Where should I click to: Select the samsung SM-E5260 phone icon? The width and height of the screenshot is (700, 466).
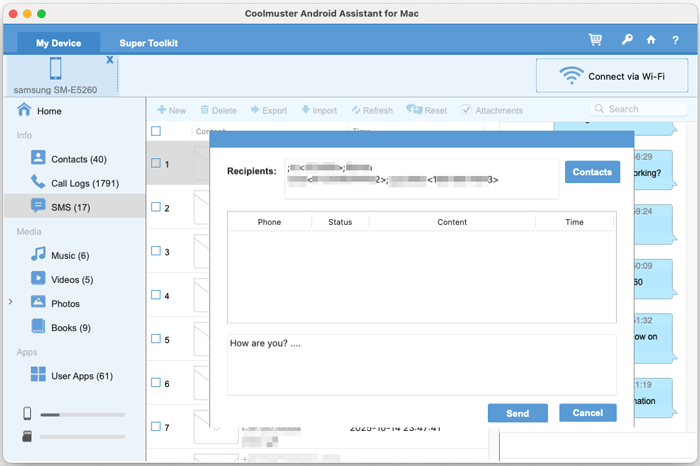[x=56, y=68]
